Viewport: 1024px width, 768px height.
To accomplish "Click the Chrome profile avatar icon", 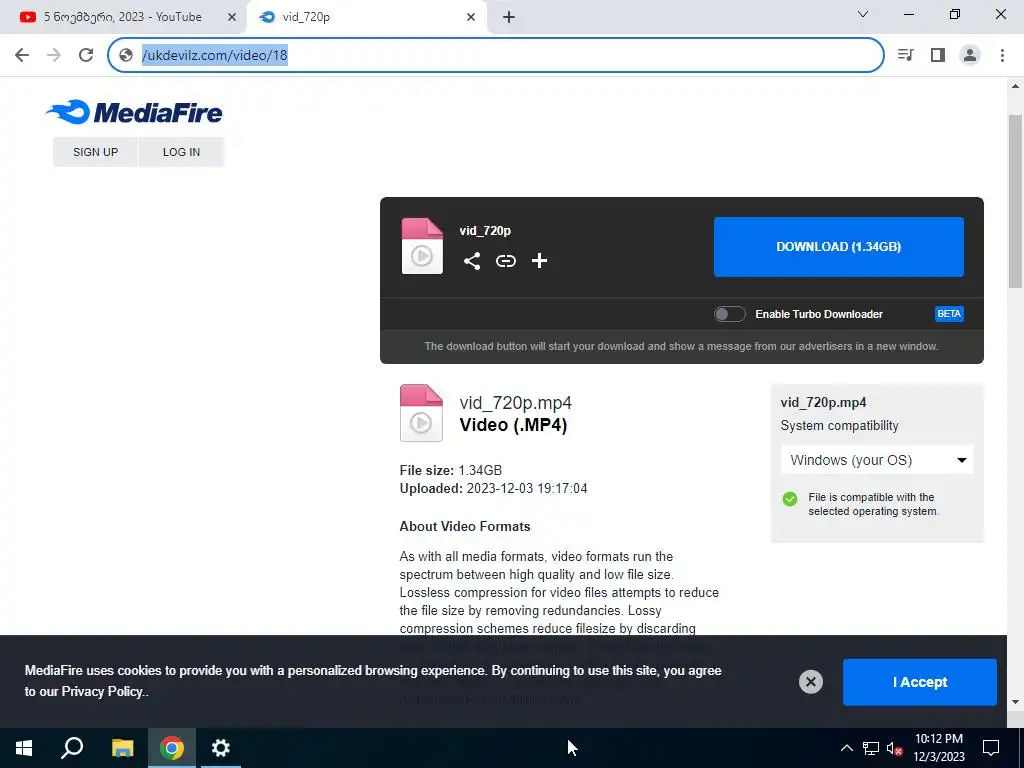I will click(970, 55).
